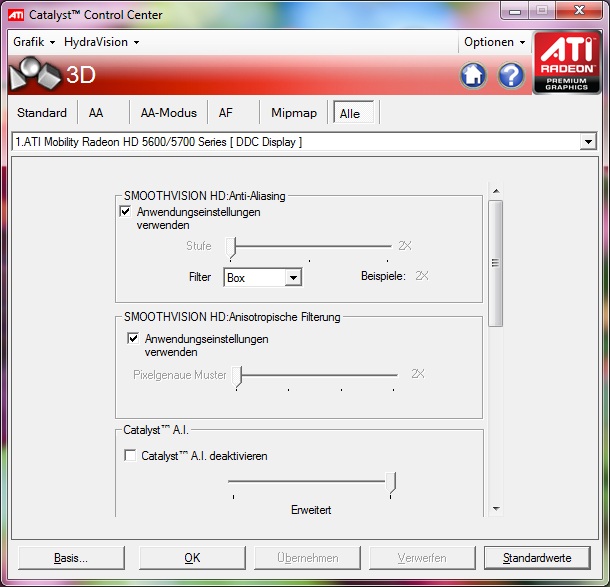Click the Pixelgenaue Muster slider handle
Image resolution: width=610 pixels, height=587 pixels.
(x=237, y=376)
